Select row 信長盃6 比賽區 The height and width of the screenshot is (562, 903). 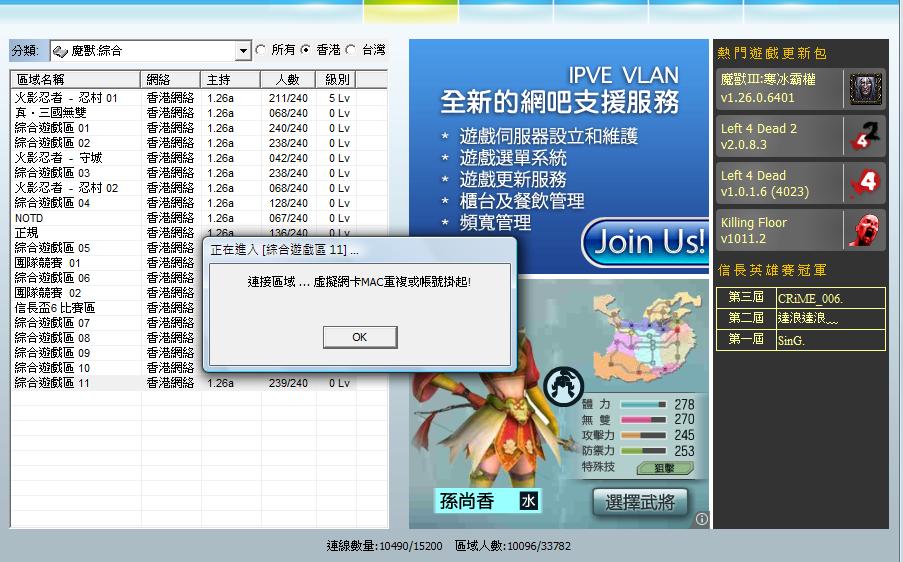(107, 307)
